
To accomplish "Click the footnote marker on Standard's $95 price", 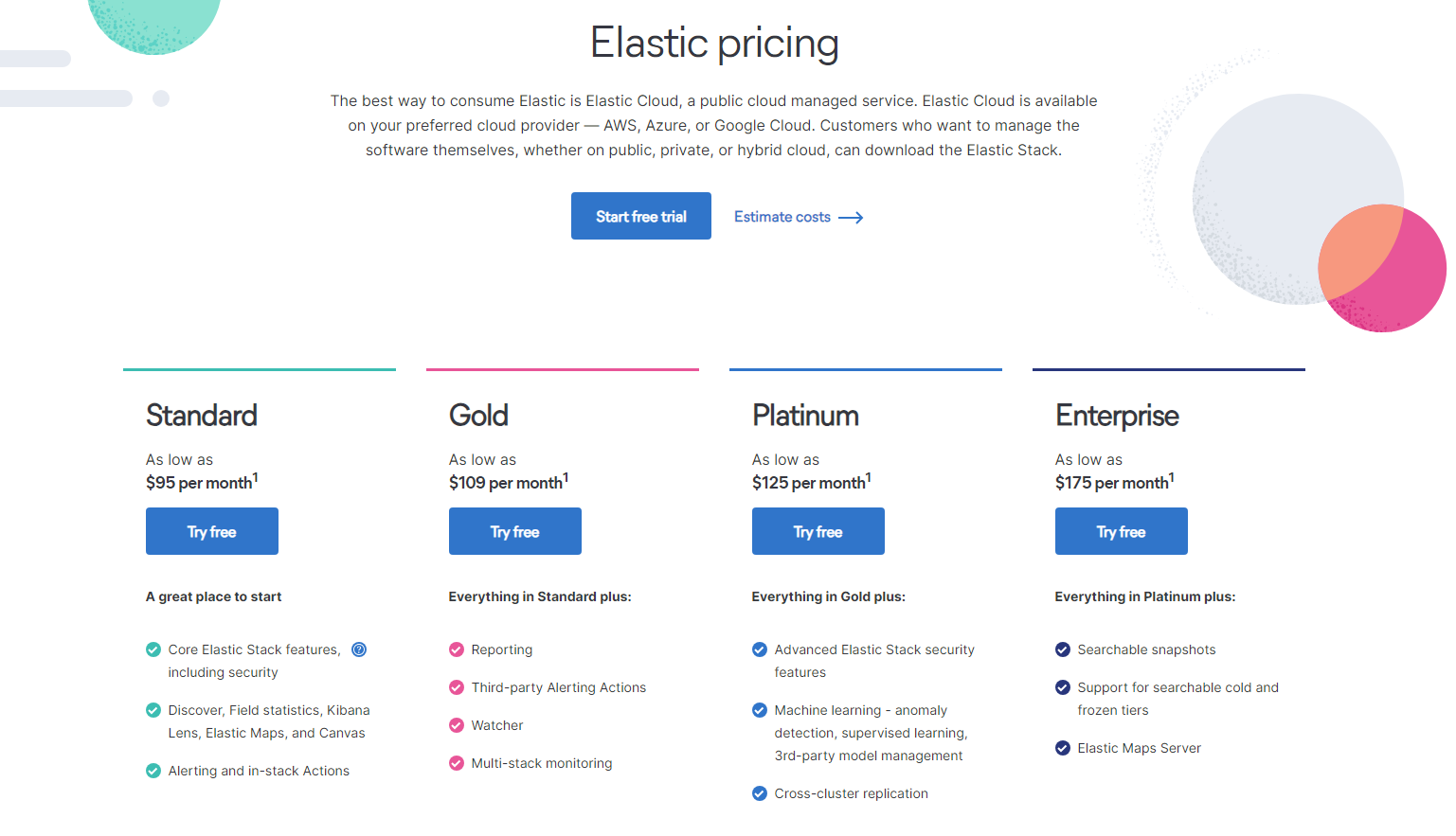I will point(256,476).
